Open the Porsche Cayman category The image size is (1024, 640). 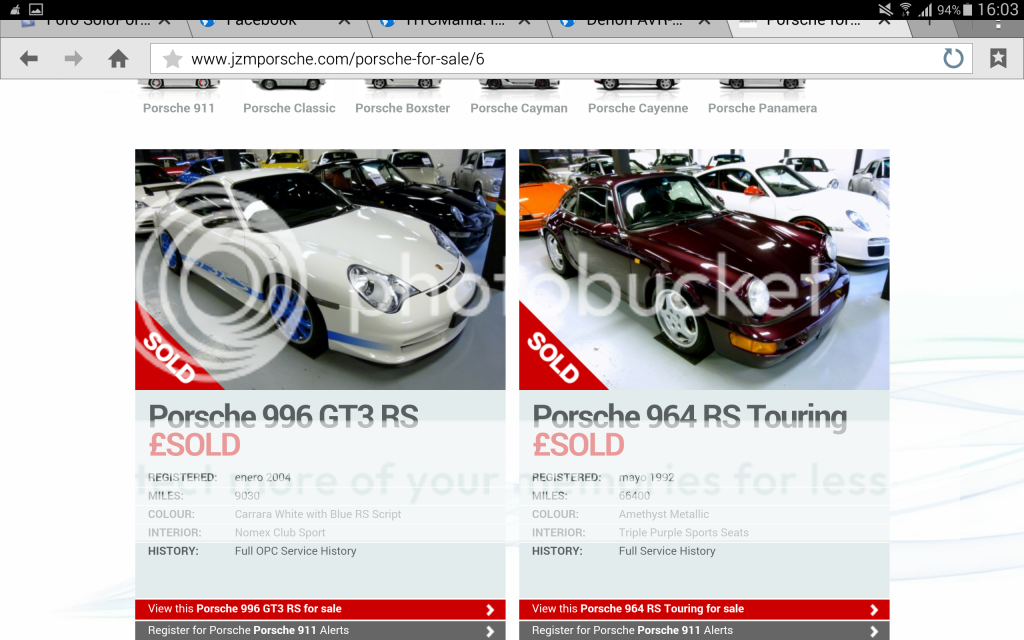(x=518, y=108)
